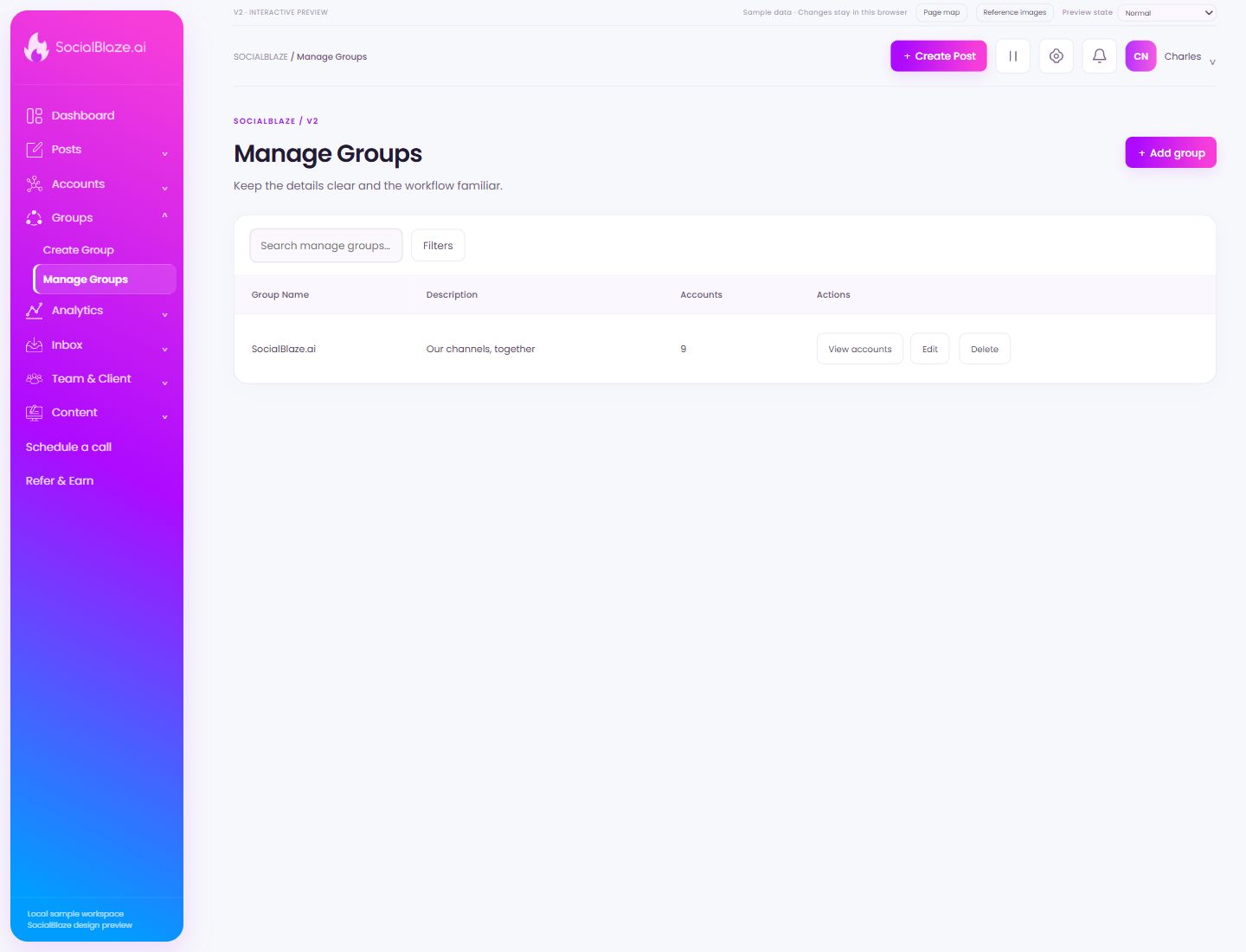Click the Filters button
Screen dimensions: 1246x952
438,246
